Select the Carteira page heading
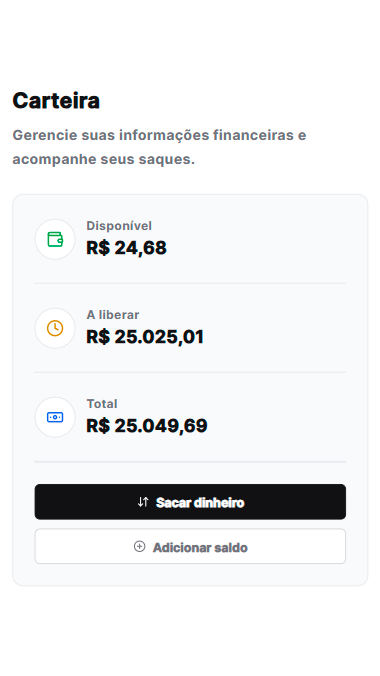Screen dimensions: 380x676 point(56,100)
